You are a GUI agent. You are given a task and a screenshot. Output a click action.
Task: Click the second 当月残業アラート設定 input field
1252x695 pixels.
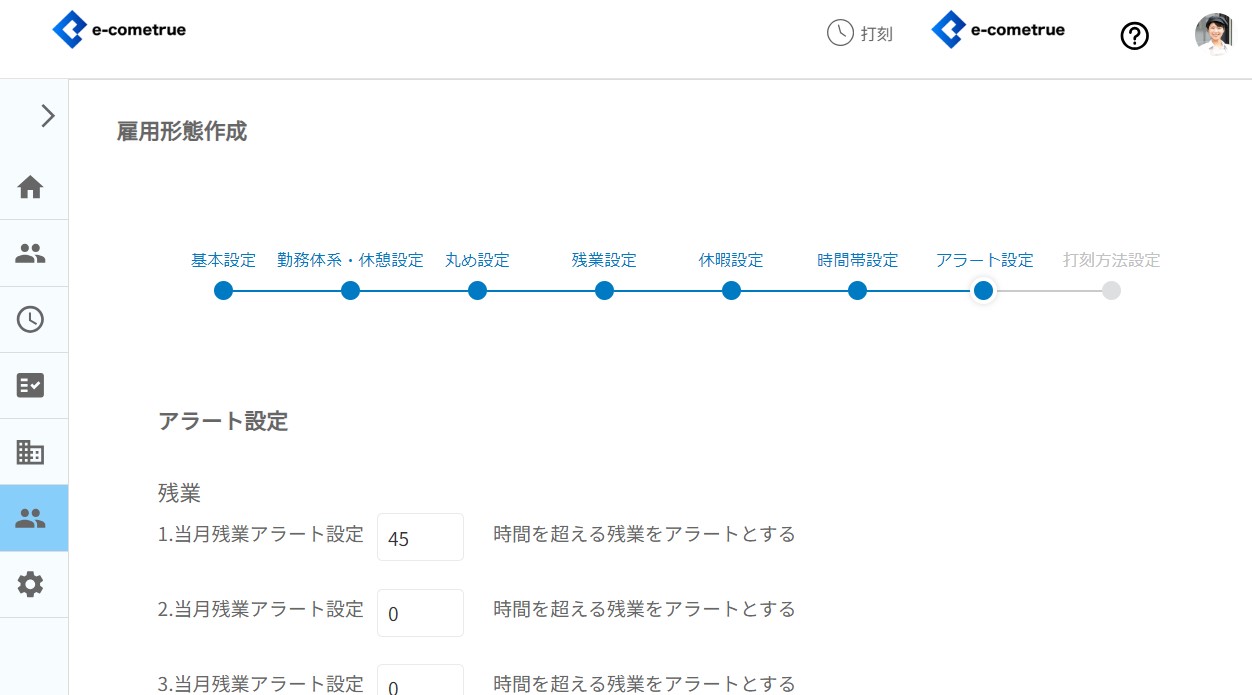click(420, 614)
